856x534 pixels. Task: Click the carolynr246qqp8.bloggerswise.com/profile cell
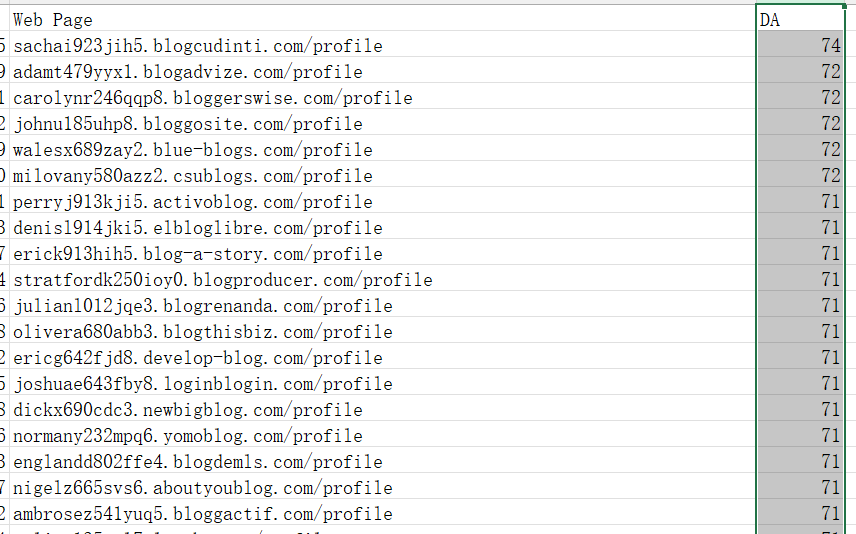point(382,97)
